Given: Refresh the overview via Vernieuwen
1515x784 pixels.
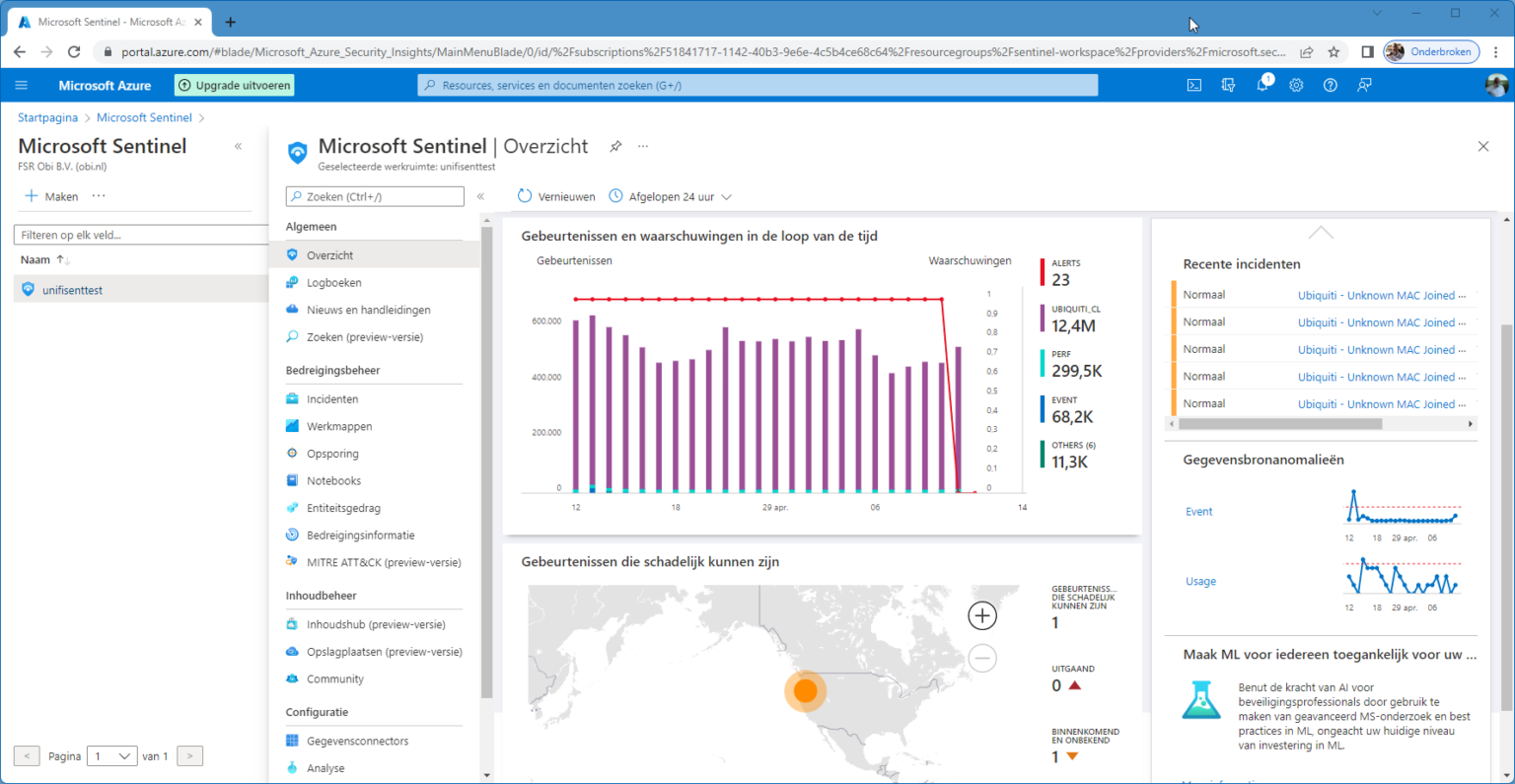Looking at the screenshot, I should (x=555, y=196).
